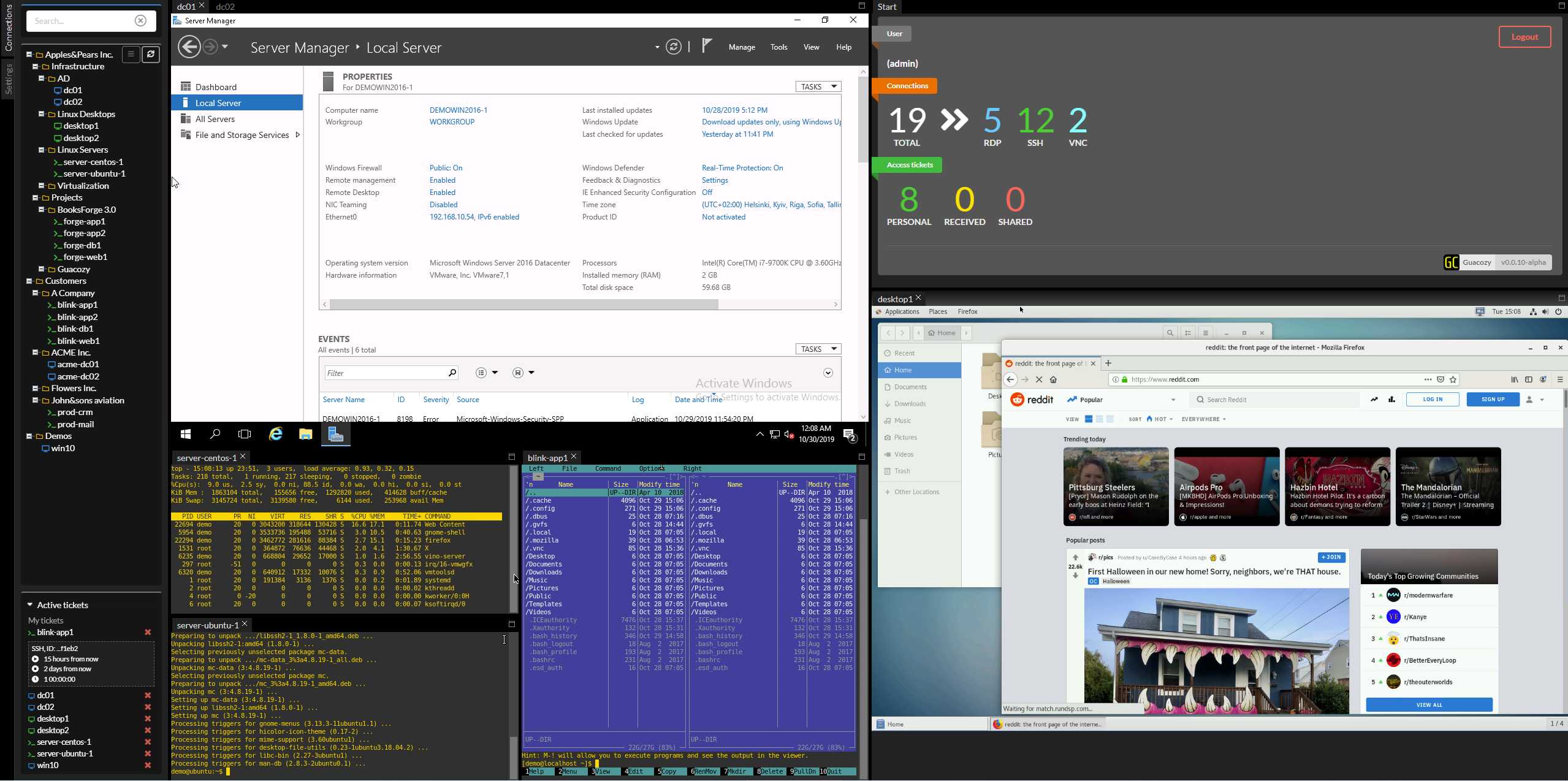Collapse the Infrastructure folder in the tree

[36, 67]
